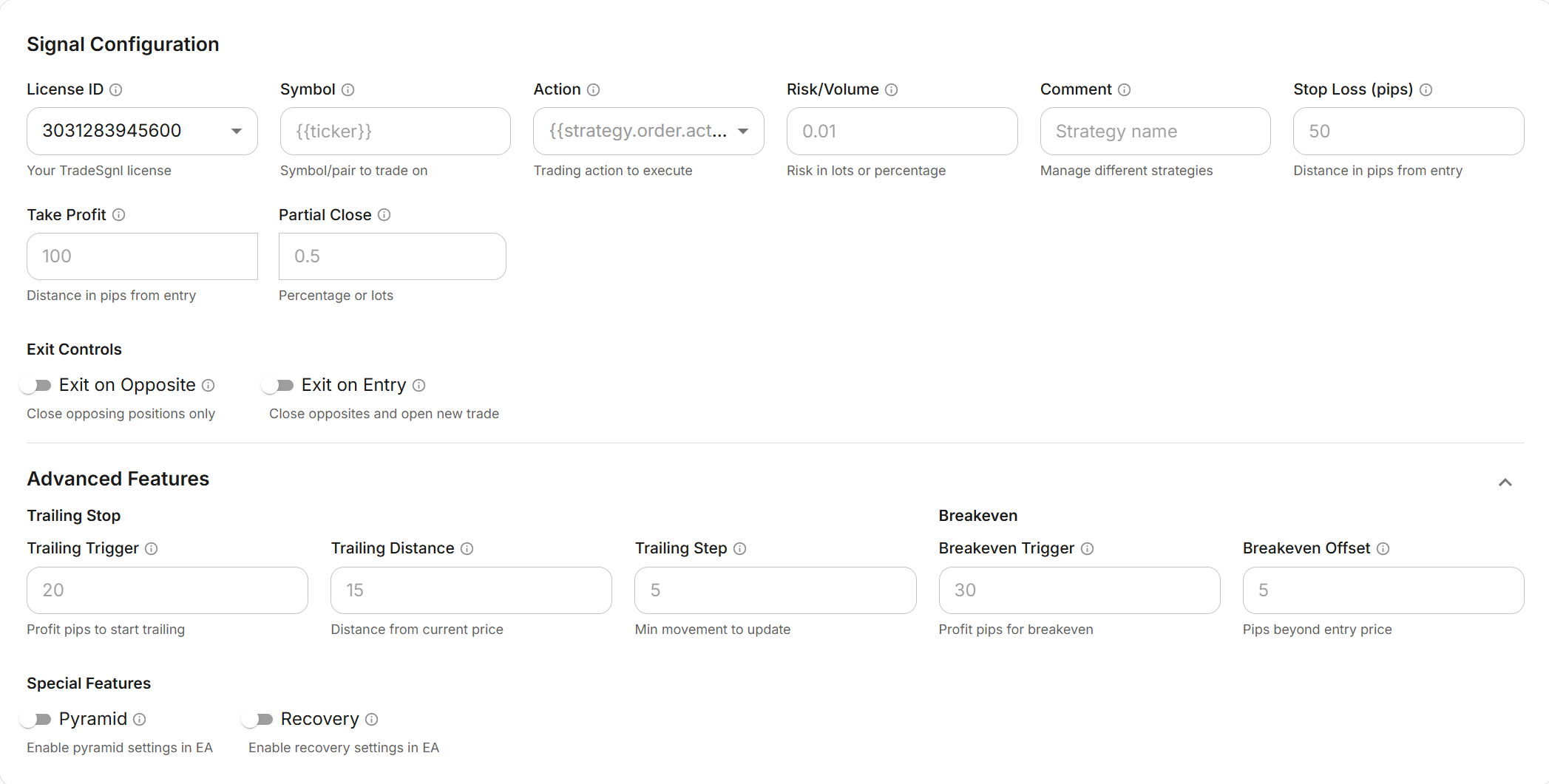Image resolution: width=1549 pixels, height=784 pixels.
Task: Click the Take Profit distance input
Action: click(141, 256)
